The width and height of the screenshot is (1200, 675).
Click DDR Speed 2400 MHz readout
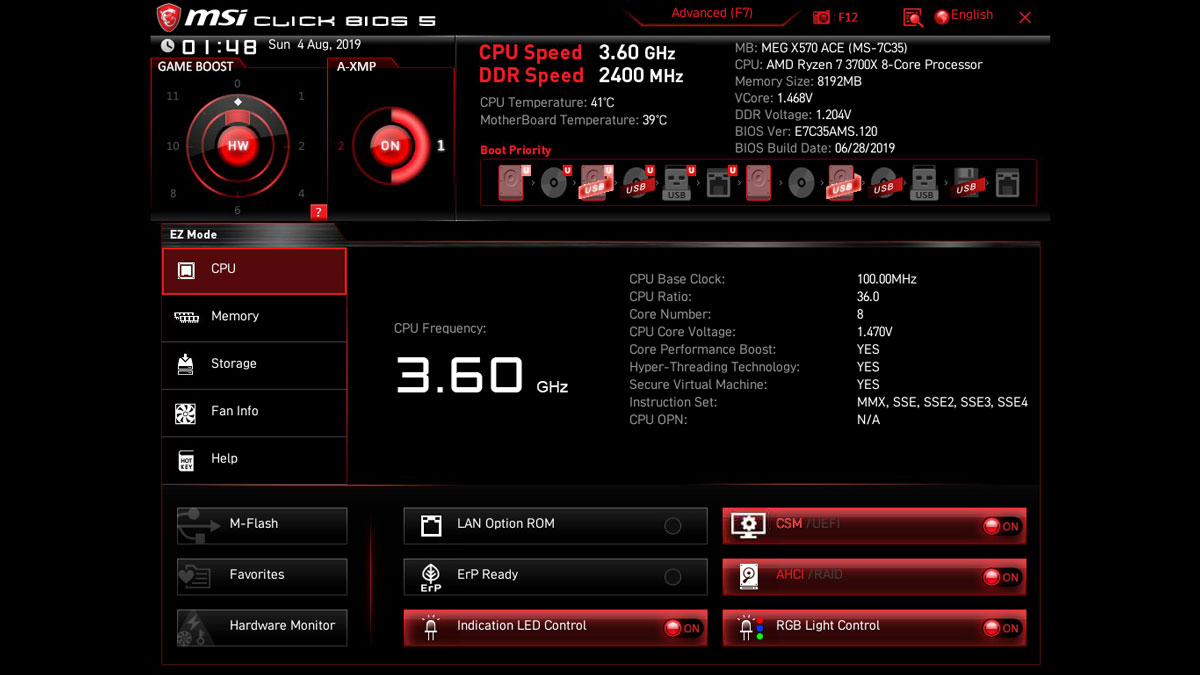point(581,76)
